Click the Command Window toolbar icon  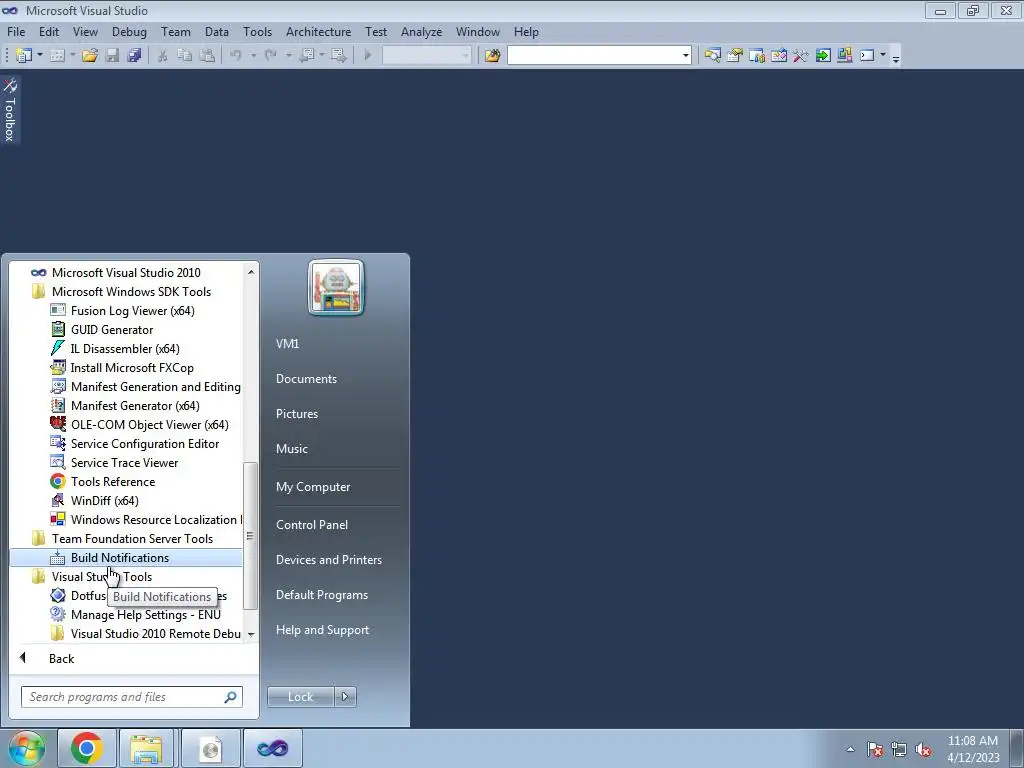(x=867, y=56)
